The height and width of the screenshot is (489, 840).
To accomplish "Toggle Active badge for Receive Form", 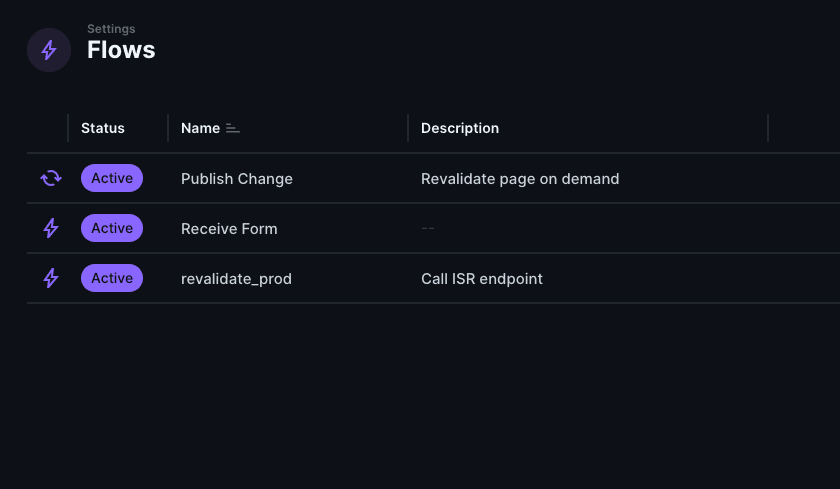I will (112, 228).
